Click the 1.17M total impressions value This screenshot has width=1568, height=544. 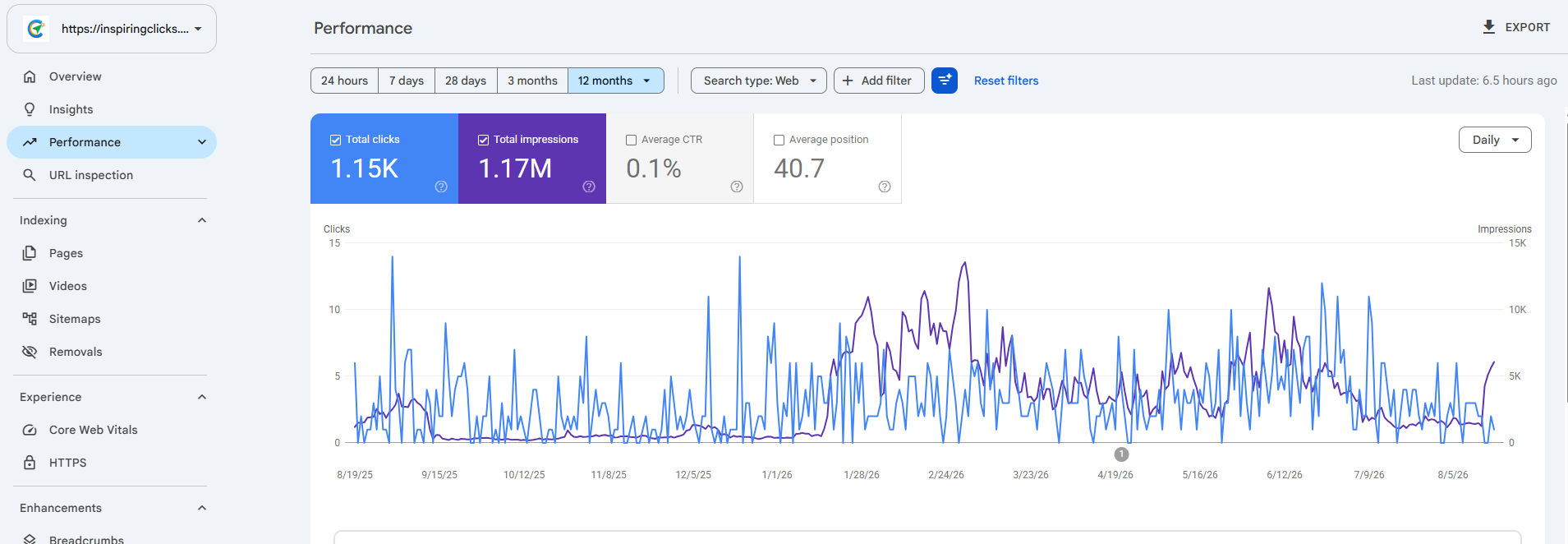coord(515,168)
